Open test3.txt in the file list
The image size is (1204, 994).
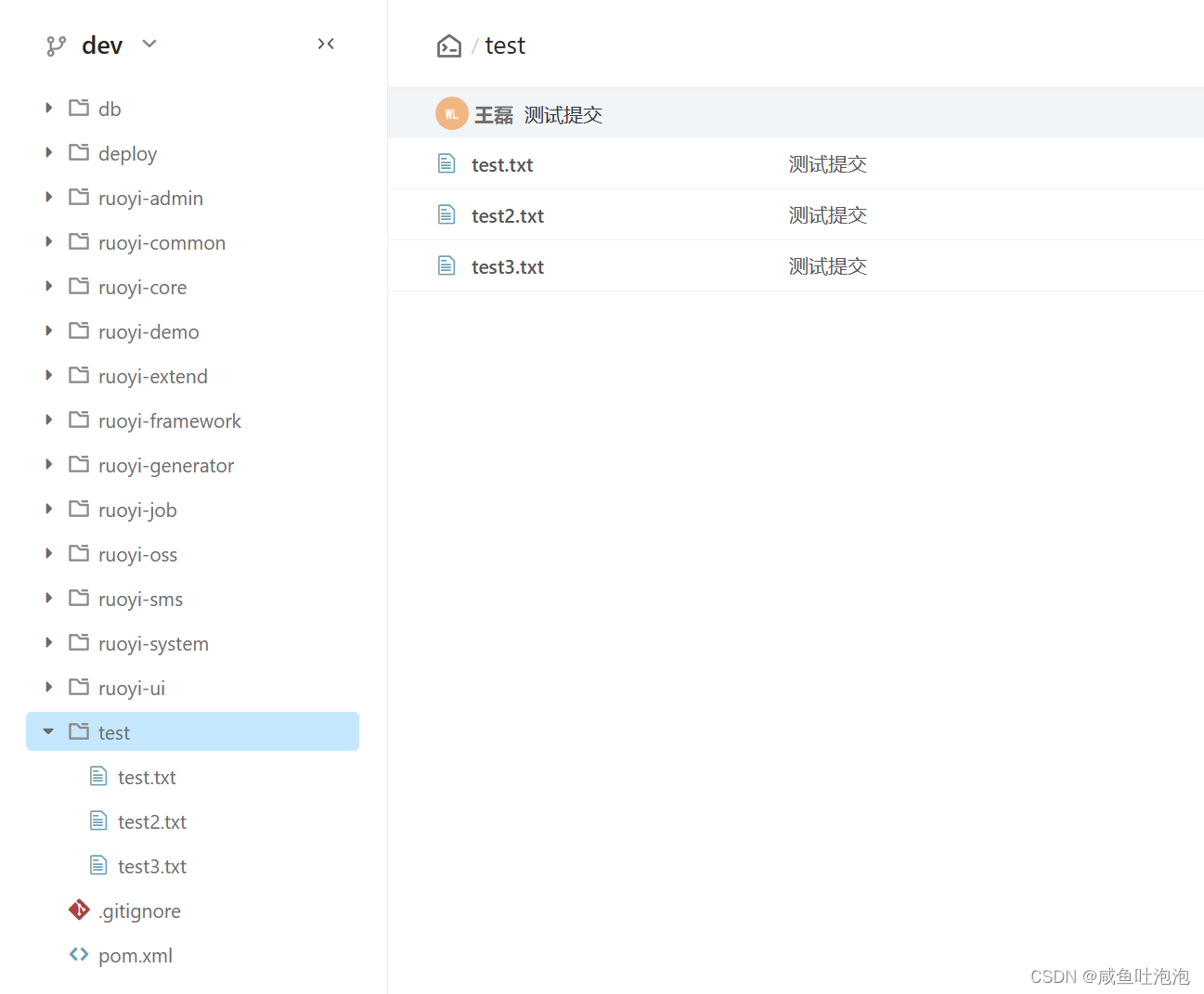click(x=508, y=267)
